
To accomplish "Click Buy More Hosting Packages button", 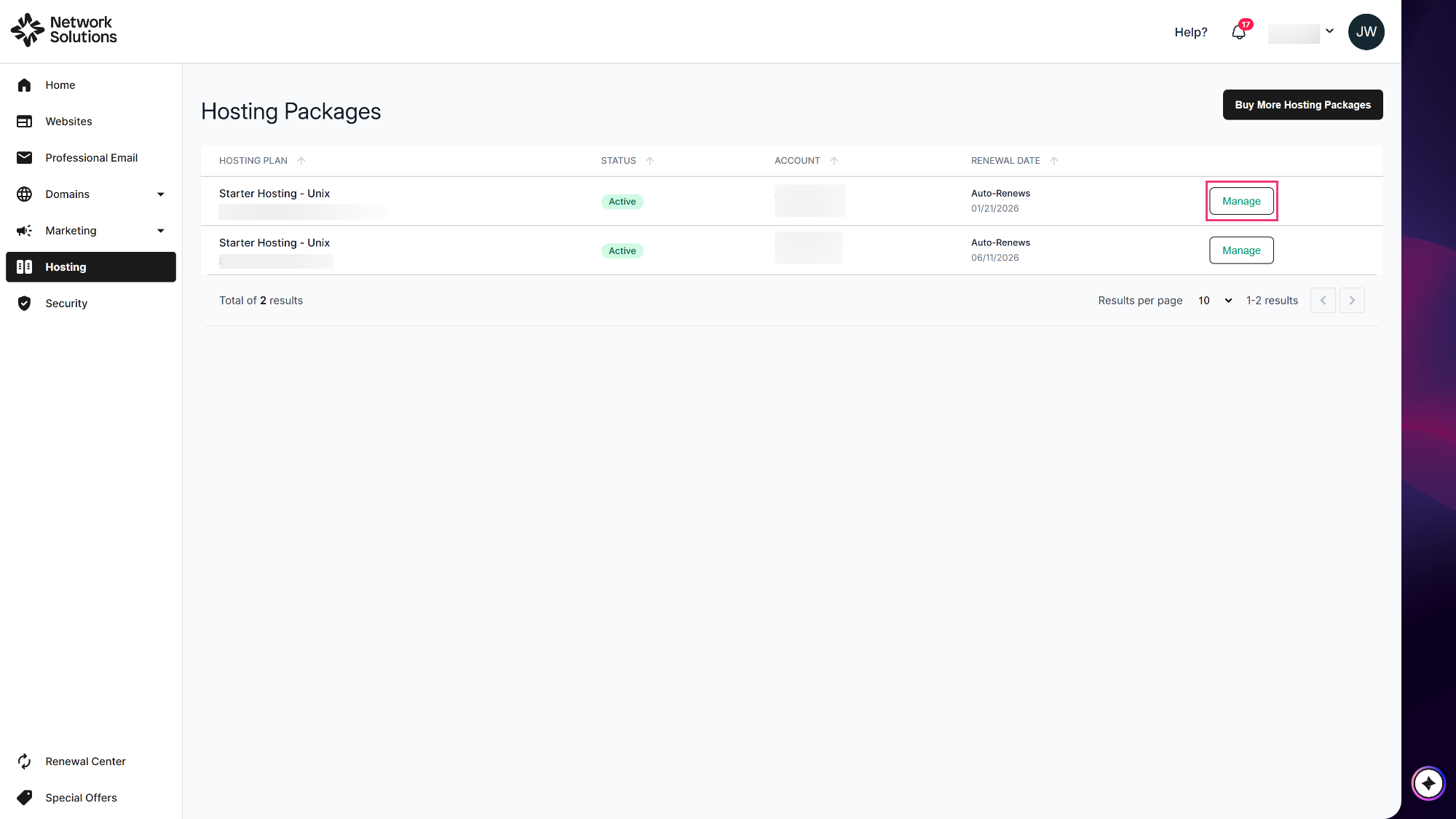I will (x=1302, y=105).
